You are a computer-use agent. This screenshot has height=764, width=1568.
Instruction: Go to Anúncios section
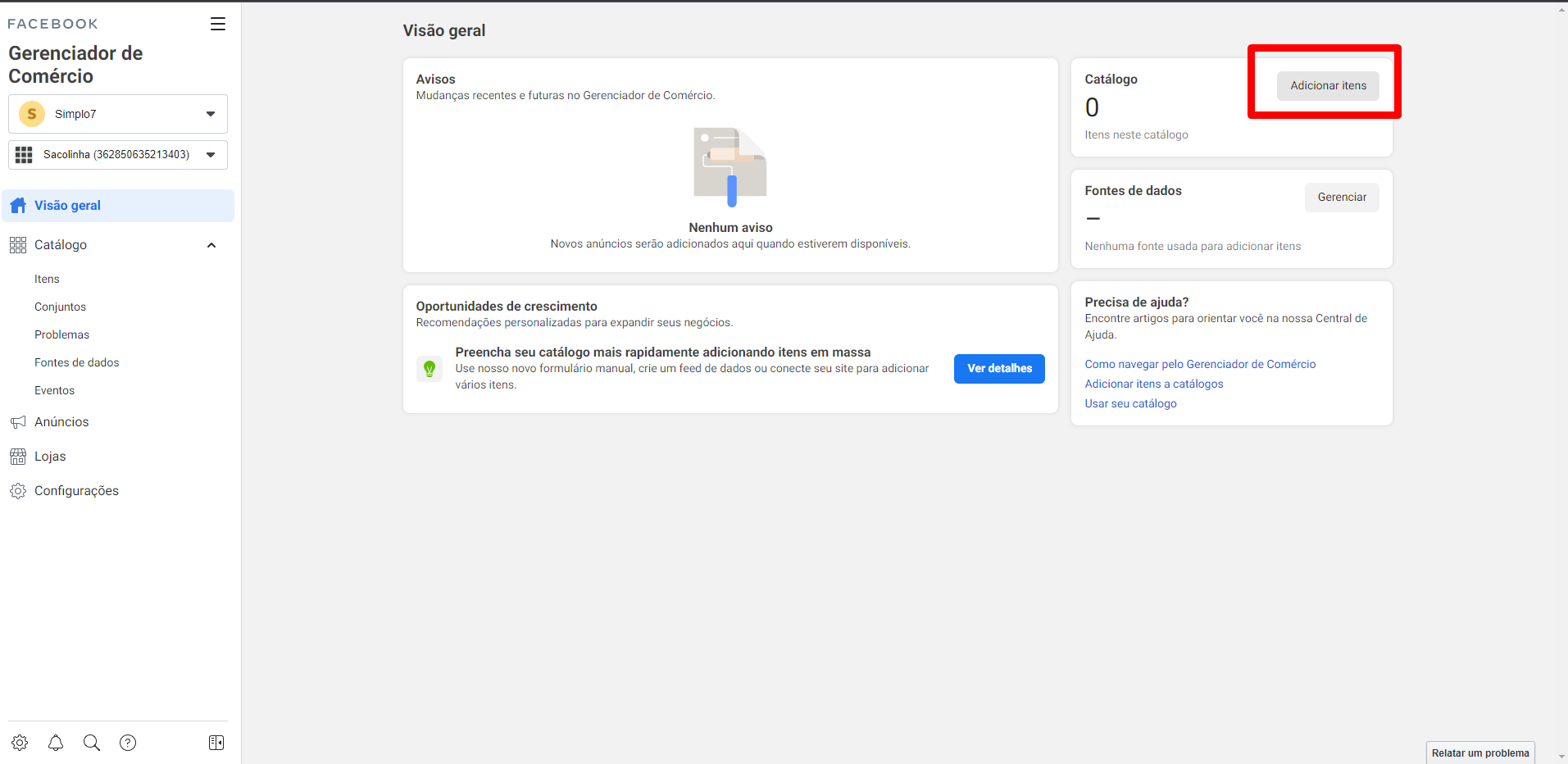pyautogui.click(x=61, y=422)
